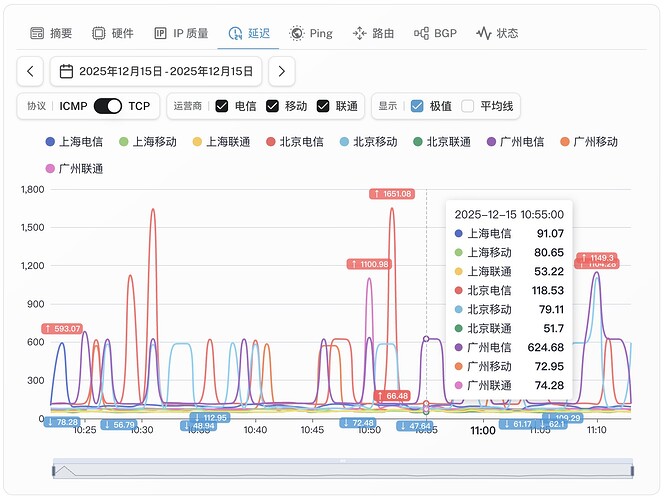Click the 硬件 hardware chip icon

pyautogui.click(x=99, y=33)
